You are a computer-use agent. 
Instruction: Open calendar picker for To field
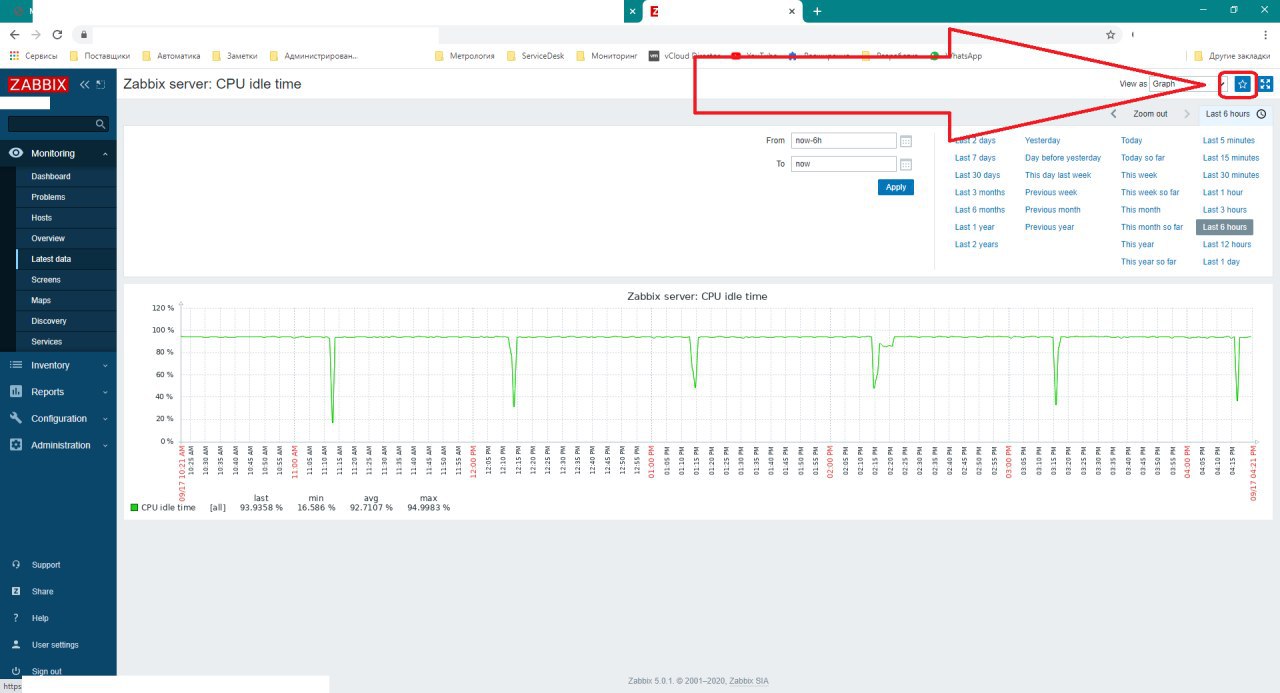click(906, 164)
